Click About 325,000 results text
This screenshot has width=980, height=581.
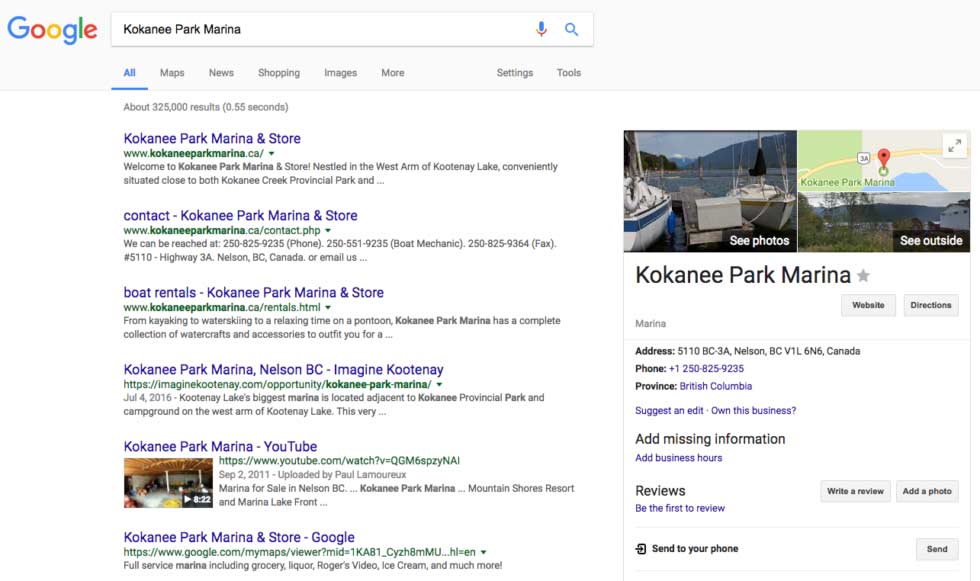(x=206, y=107)
